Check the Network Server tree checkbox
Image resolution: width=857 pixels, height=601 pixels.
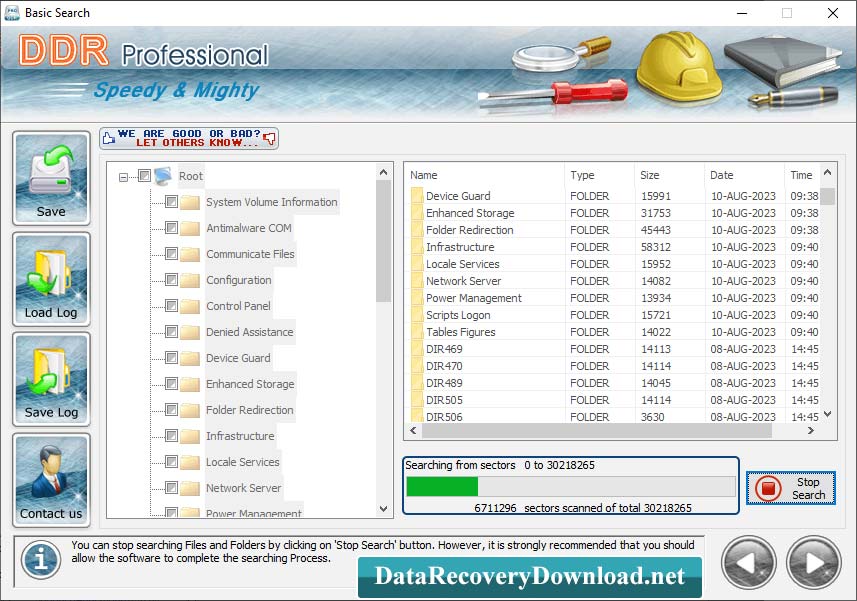(171, 487)
